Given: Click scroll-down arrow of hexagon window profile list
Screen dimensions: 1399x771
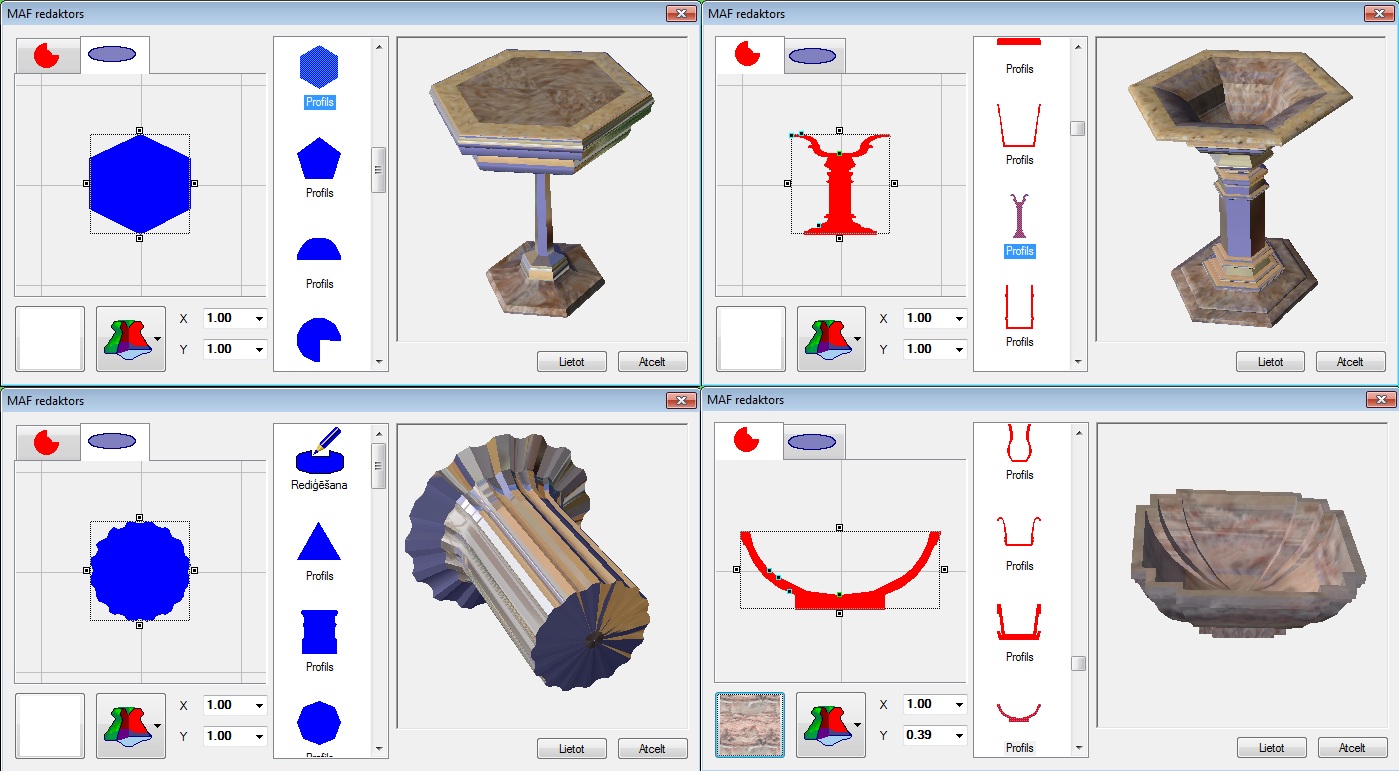Looking at the screenshot, I should click(379, 361).
